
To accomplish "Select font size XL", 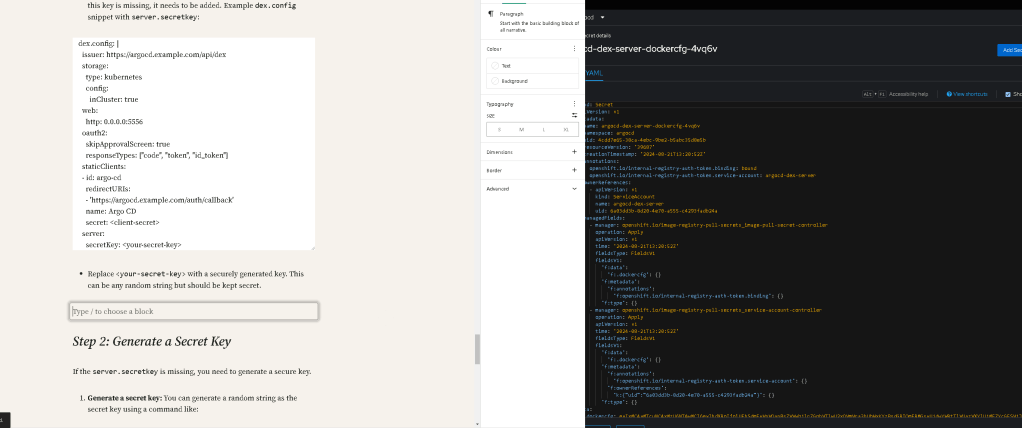I will point(566,130).
